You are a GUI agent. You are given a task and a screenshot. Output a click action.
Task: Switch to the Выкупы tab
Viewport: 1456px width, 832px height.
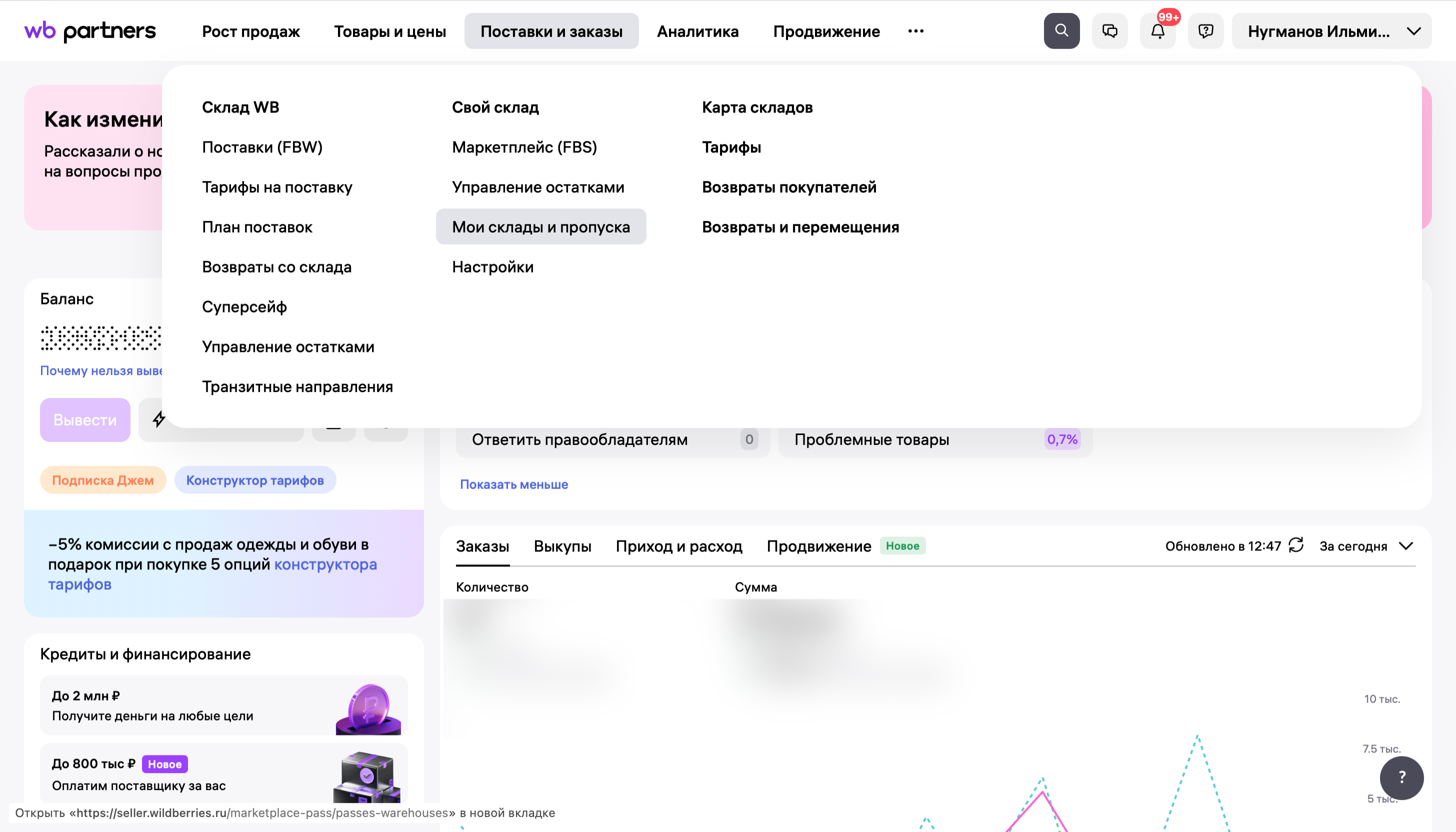(561, 545)
